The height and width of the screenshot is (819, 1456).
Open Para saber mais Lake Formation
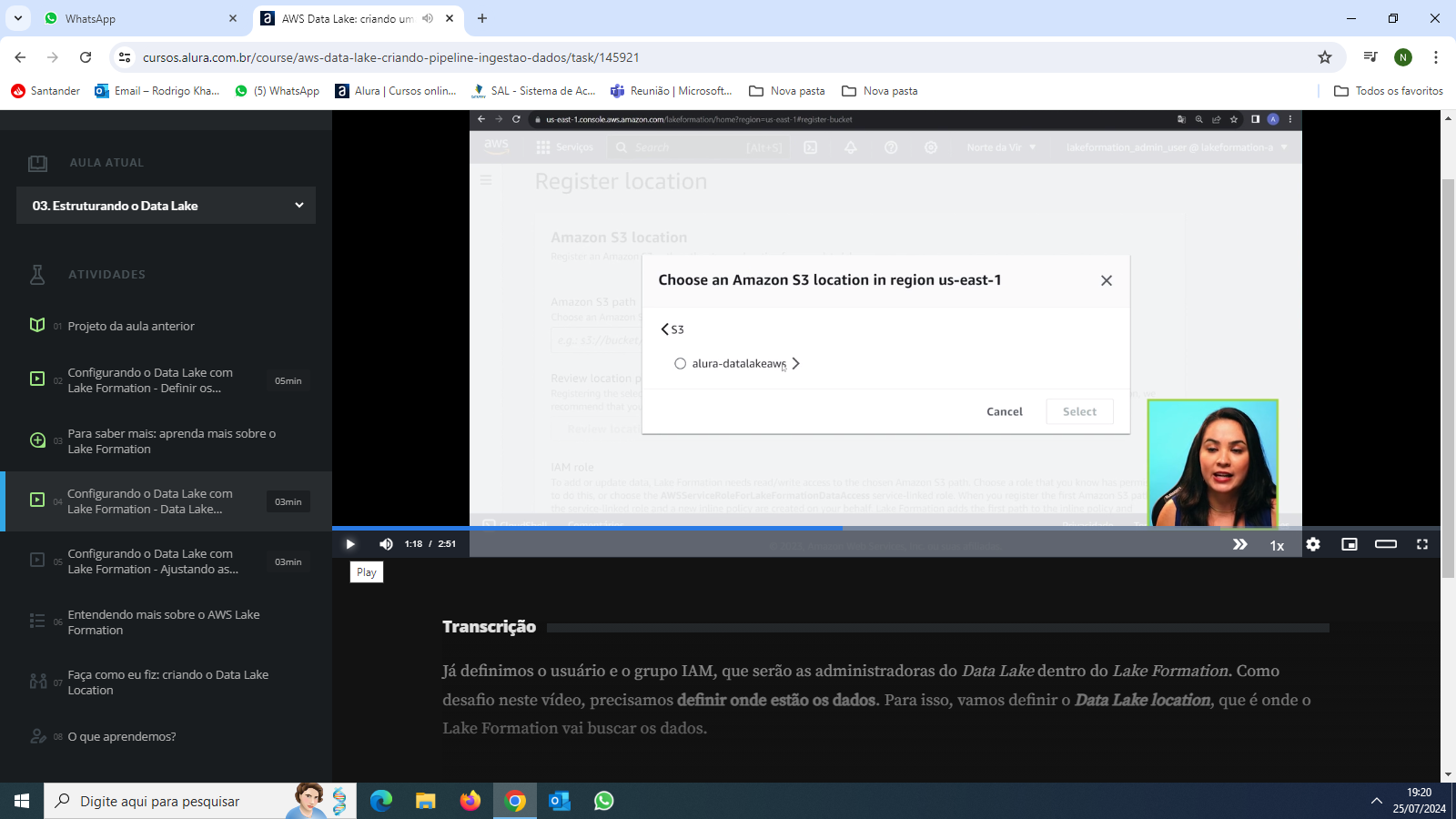click(167, 441)
